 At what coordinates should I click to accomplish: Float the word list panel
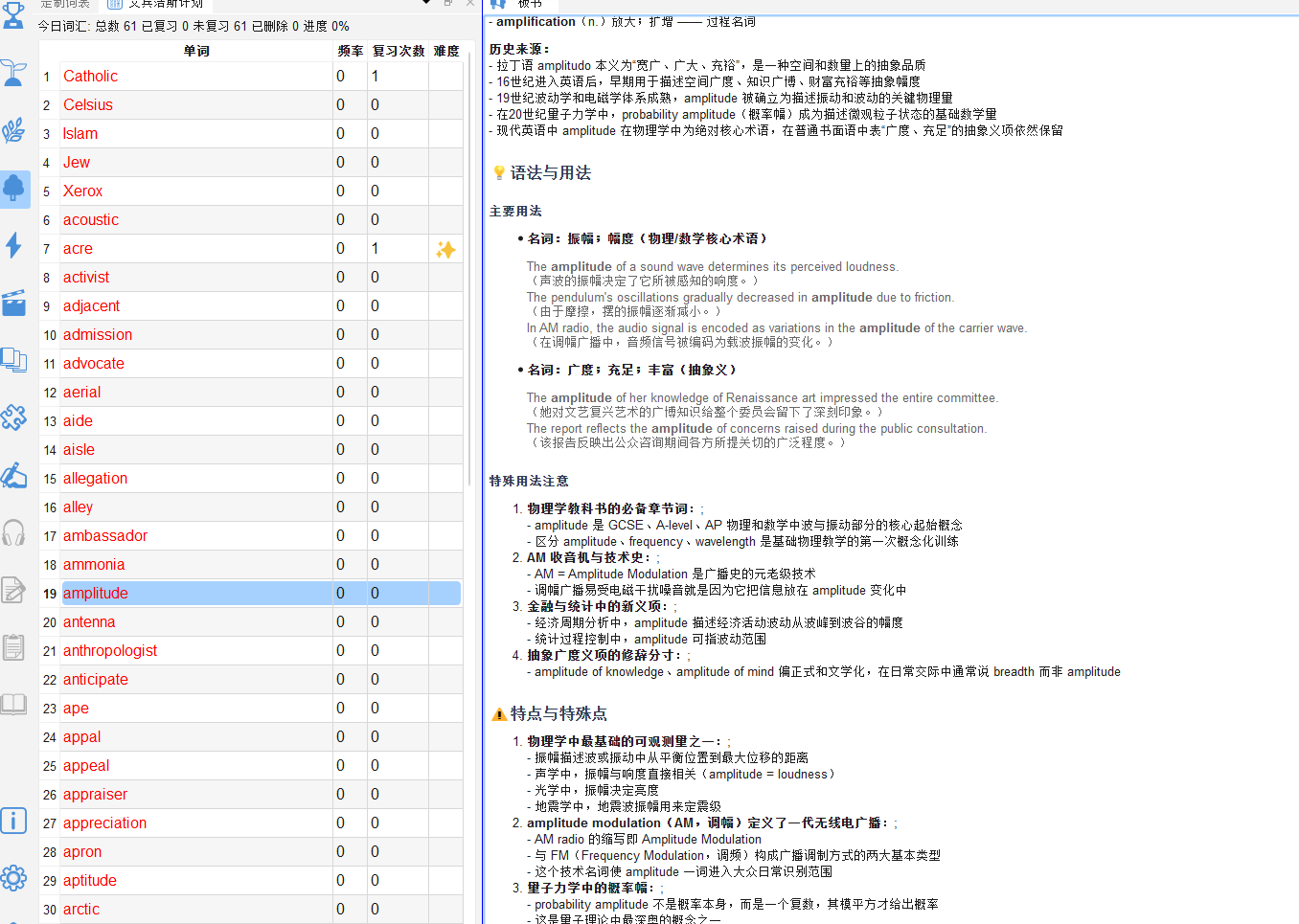[448, 3]
